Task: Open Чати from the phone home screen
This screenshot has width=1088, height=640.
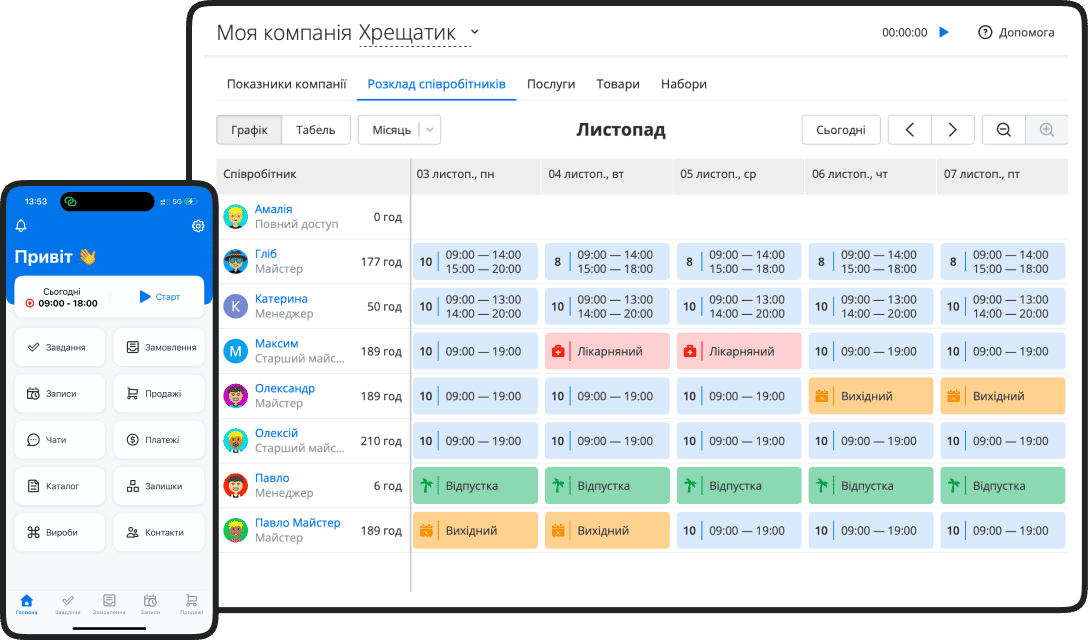Action: pos(59,440)
